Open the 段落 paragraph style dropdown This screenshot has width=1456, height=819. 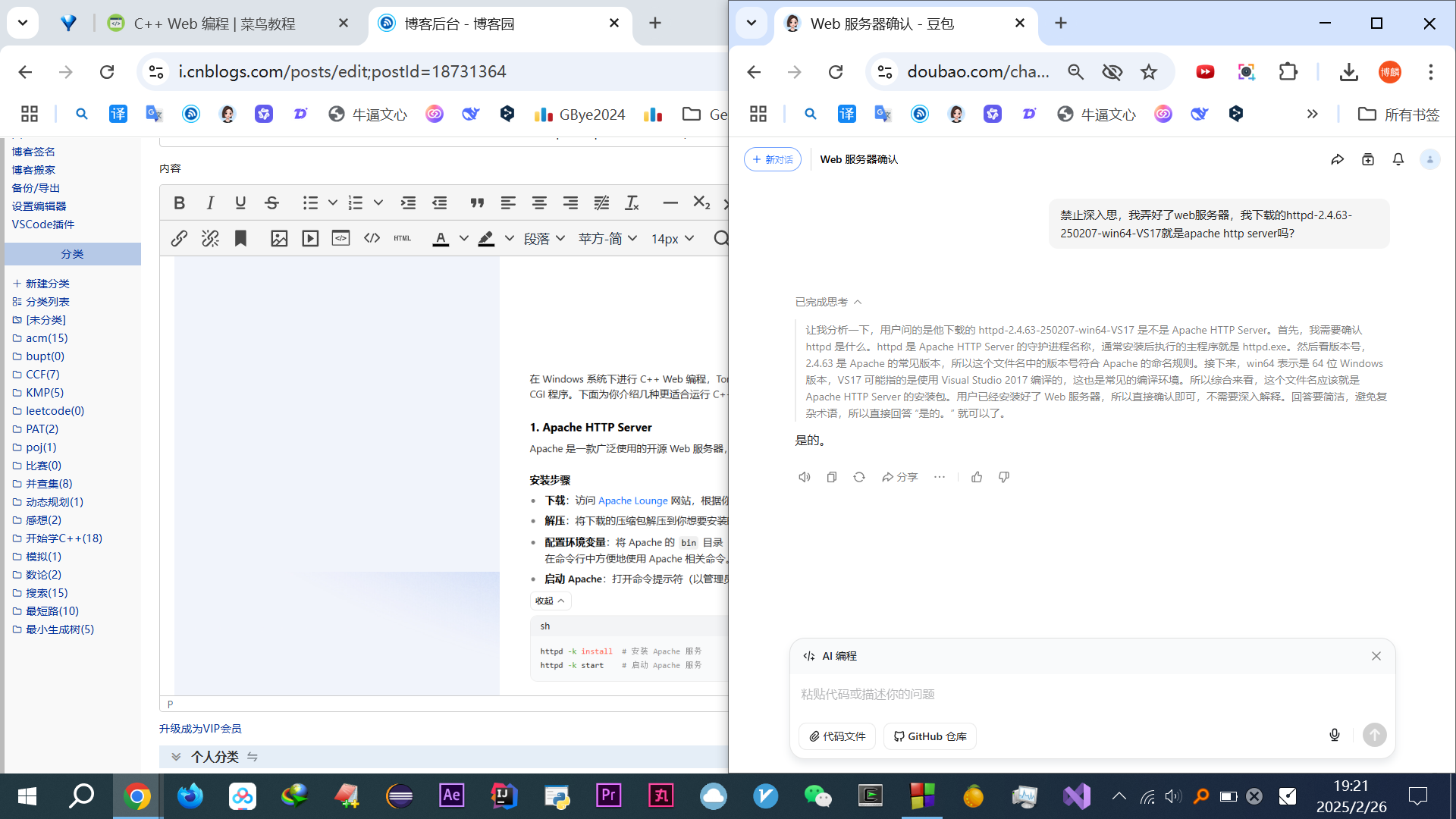pyautogui.click(x=544, y=239)
